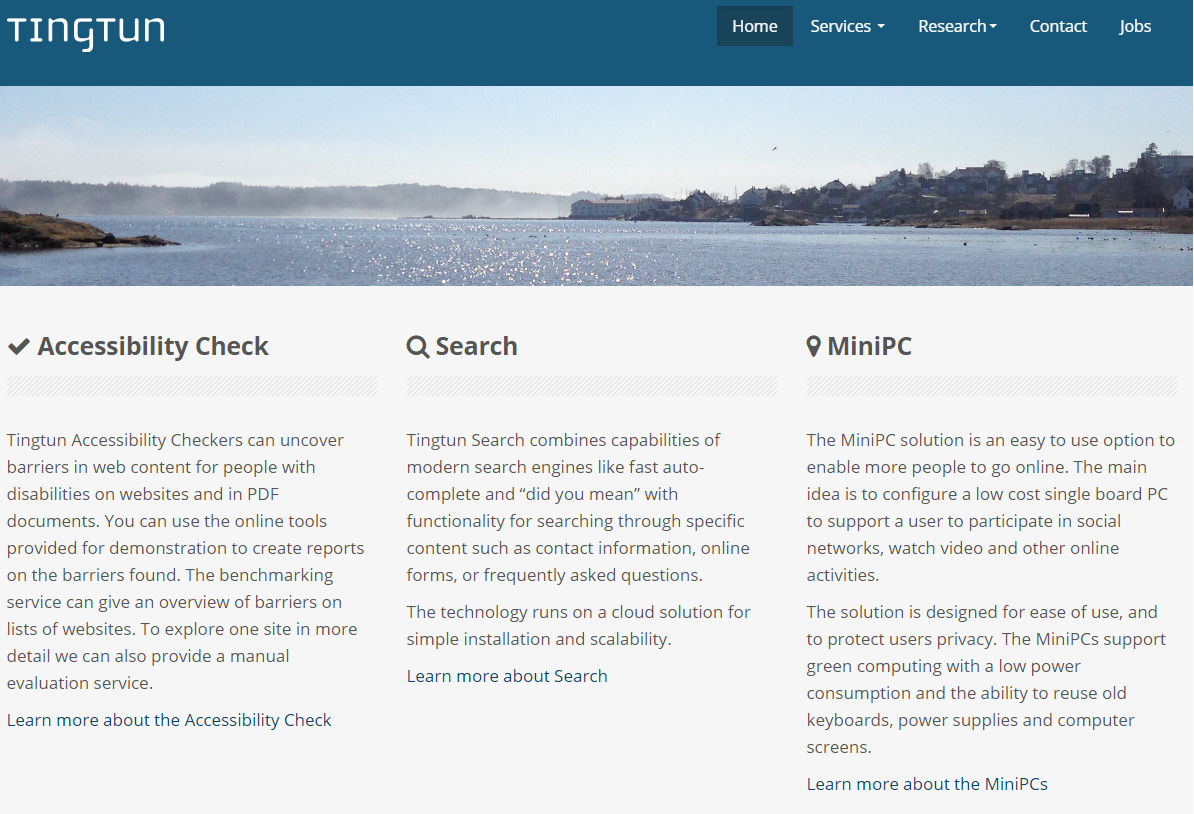Screen dimensions: 1194x814
Task: Click the Search section heading text
Action: pyautogui.click(x=476, y=347)
